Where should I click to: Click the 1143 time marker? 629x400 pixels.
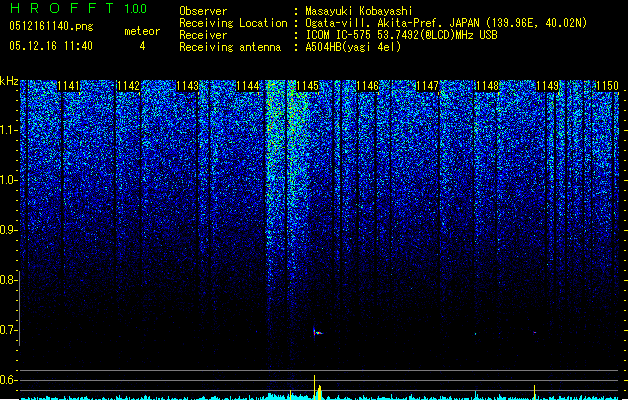tap(188, 86)
